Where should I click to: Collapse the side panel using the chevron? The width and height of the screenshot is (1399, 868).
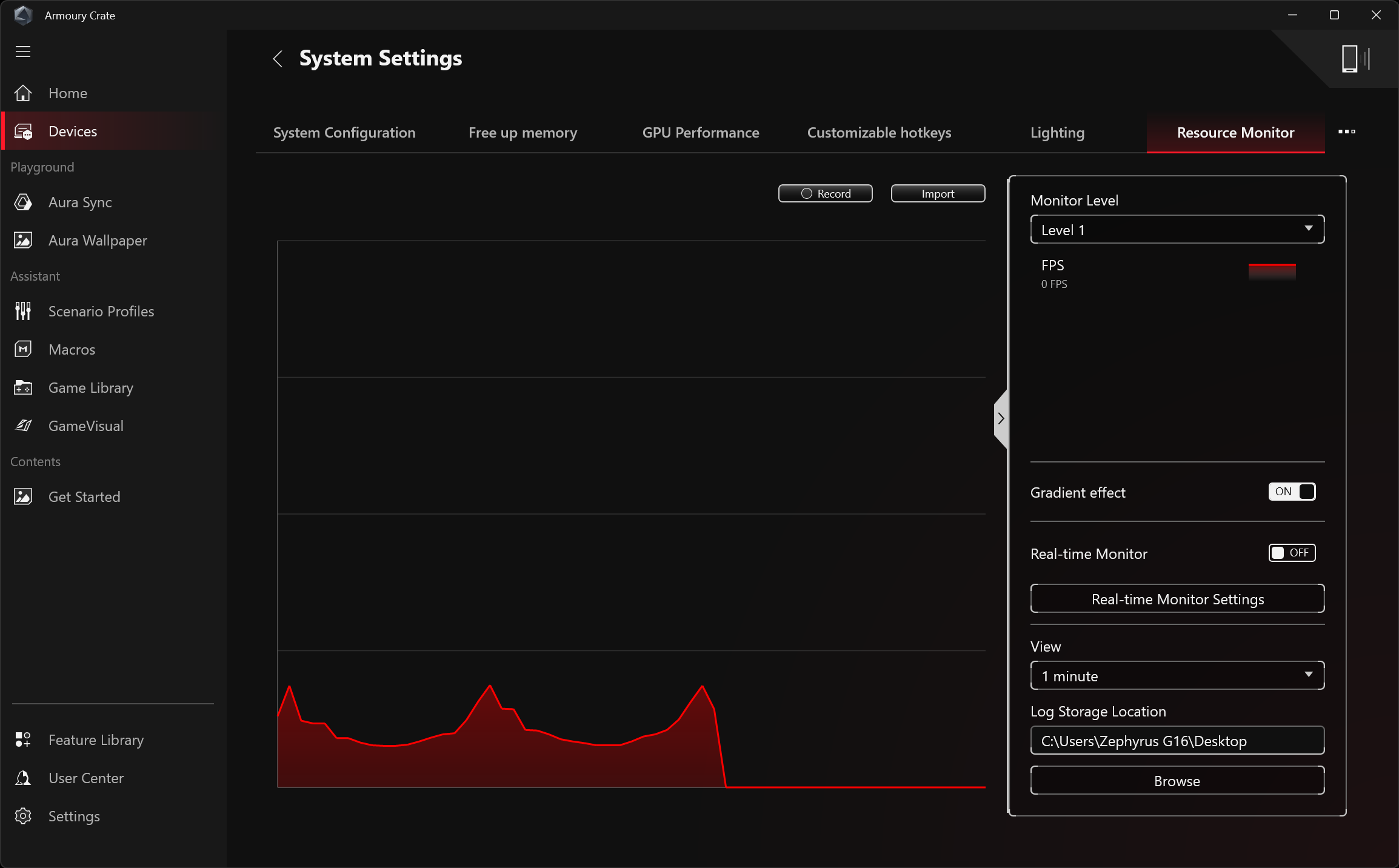pyautogui.click(x=1001, y=419)
